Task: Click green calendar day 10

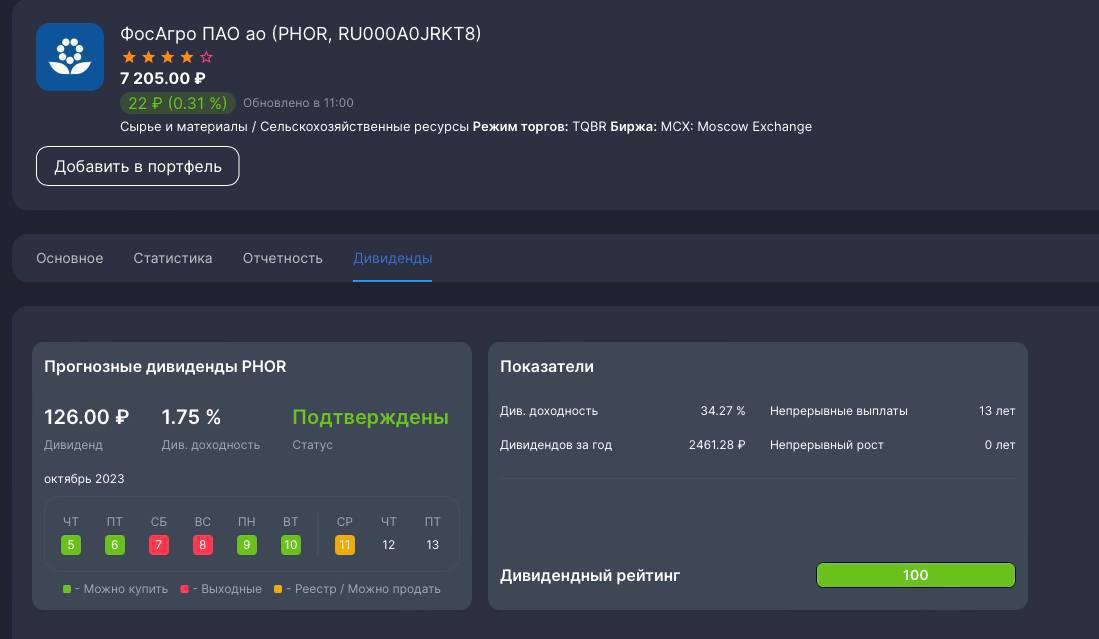Action: (x=291, y=545)
